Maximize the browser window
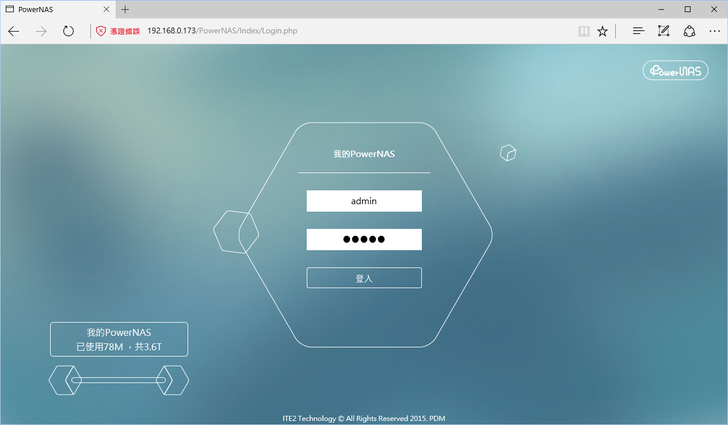 click(688, 9)
